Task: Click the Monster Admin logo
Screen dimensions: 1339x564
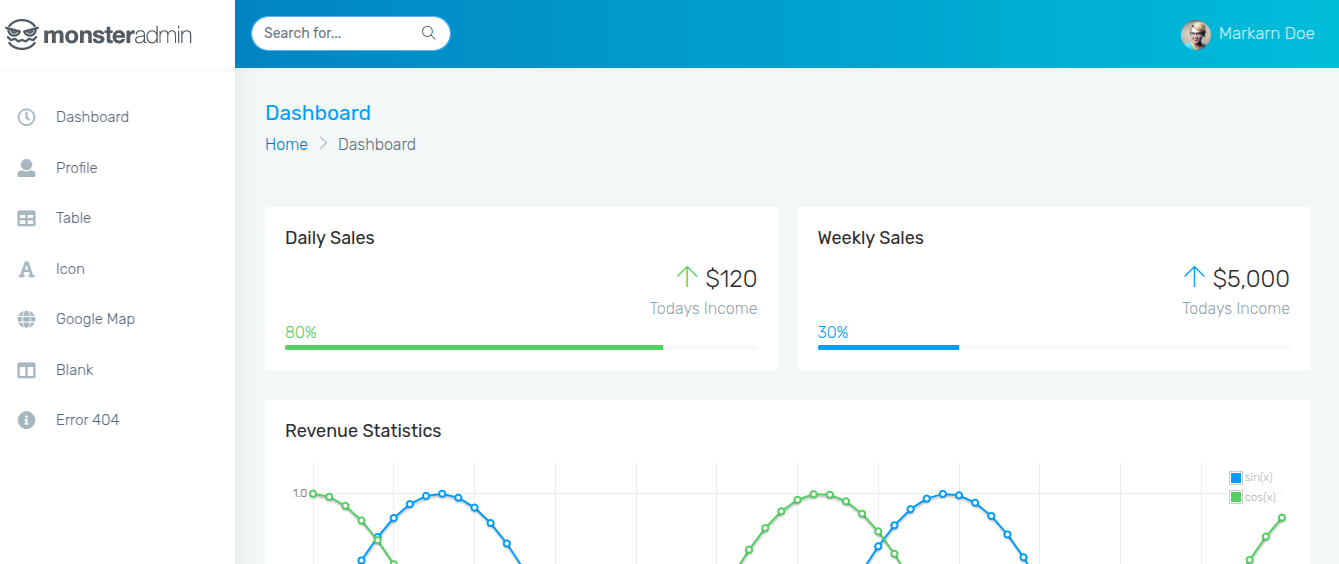Action: tap(98, 35)
